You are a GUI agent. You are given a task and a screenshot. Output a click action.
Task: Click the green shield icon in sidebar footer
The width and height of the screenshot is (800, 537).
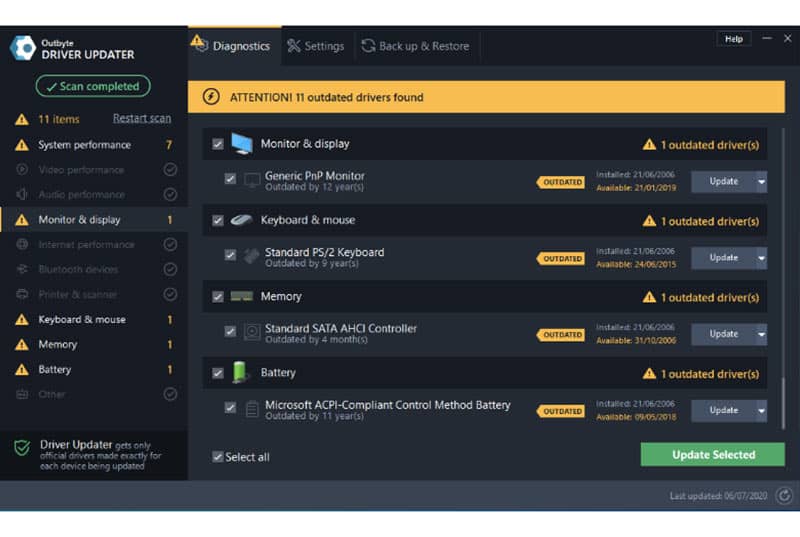tap(22, 448)
